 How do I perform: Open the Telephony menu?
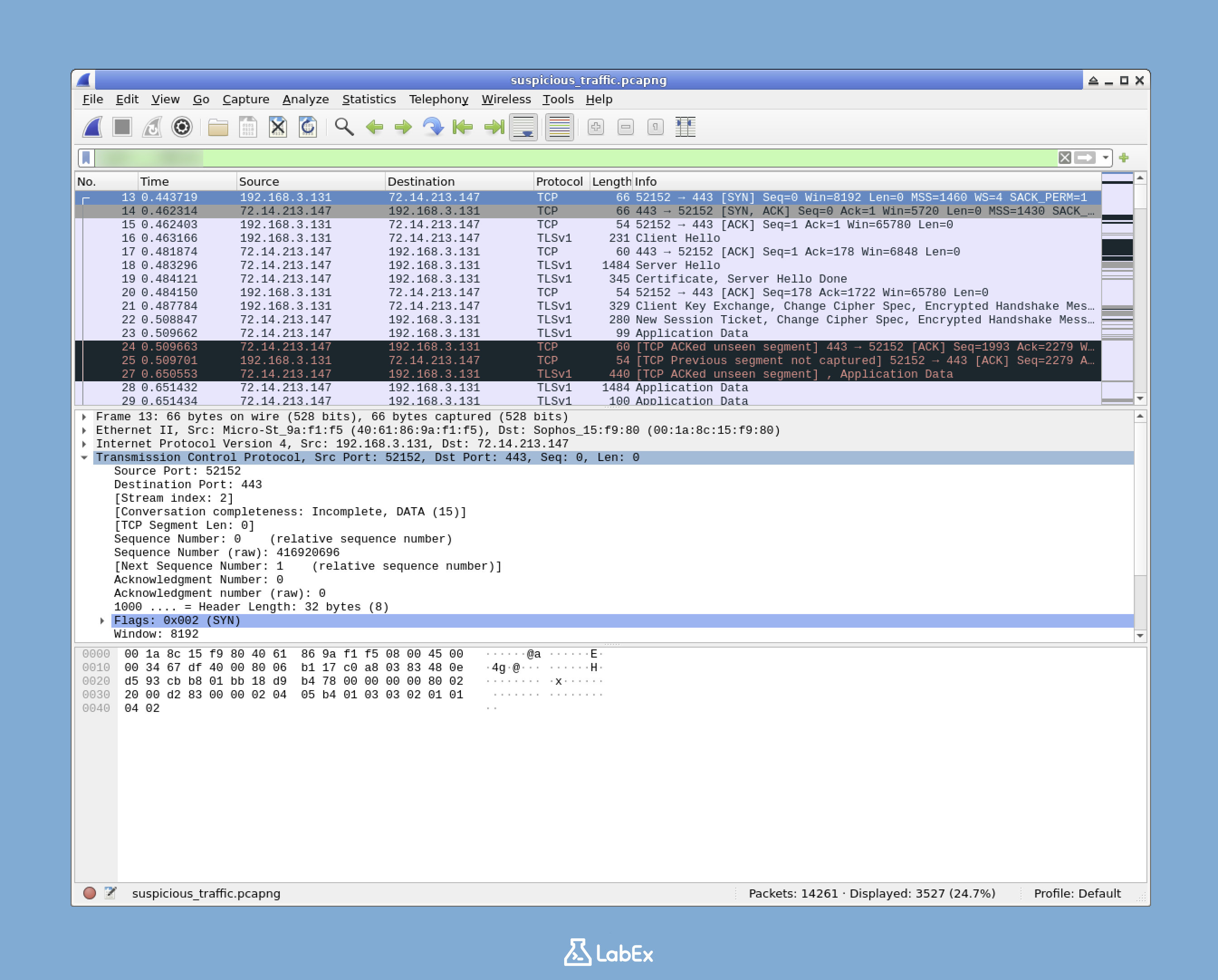pos(439,99)
